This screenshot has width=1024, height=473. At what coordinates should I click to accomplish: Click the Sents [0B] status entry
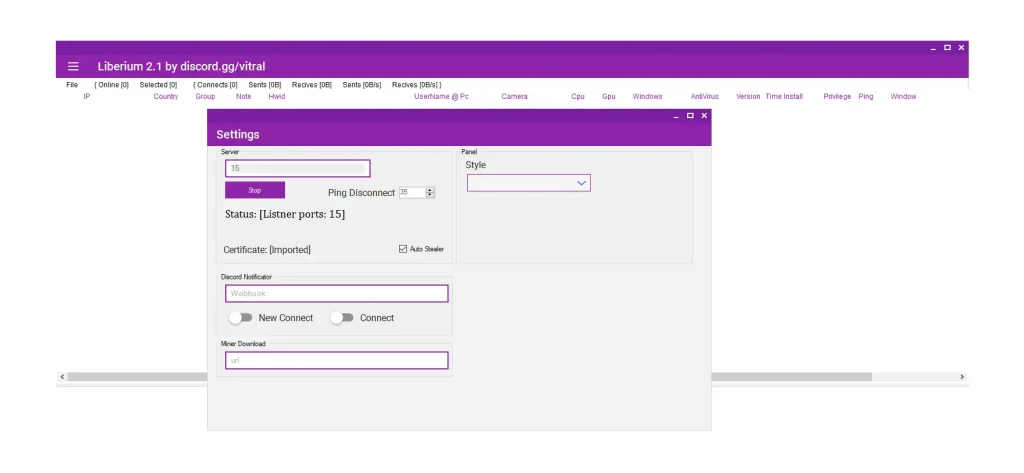click(265, 85)
